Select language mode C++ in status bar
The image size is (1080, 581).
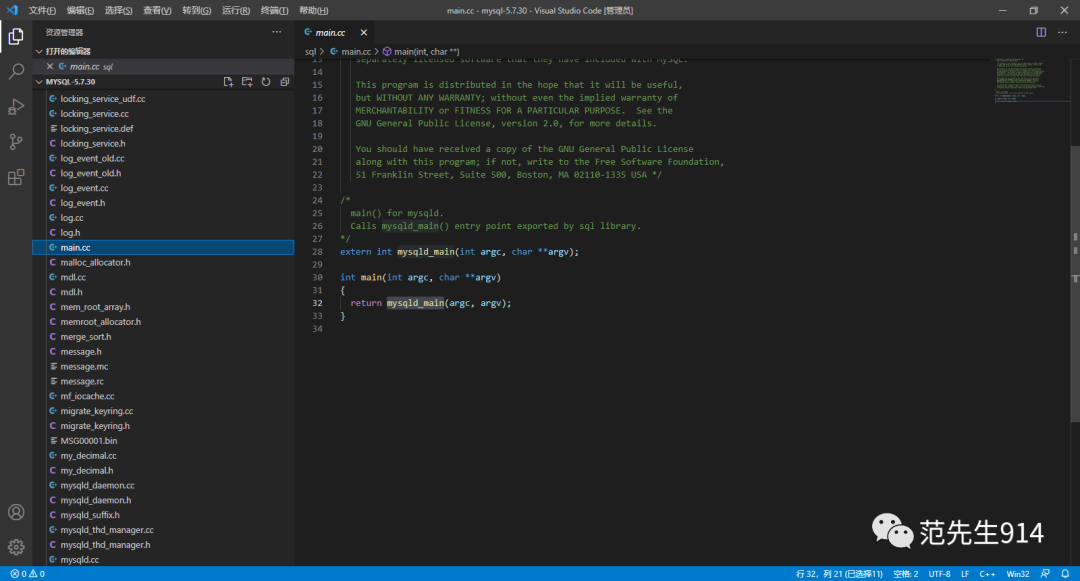tap(987, 573)
